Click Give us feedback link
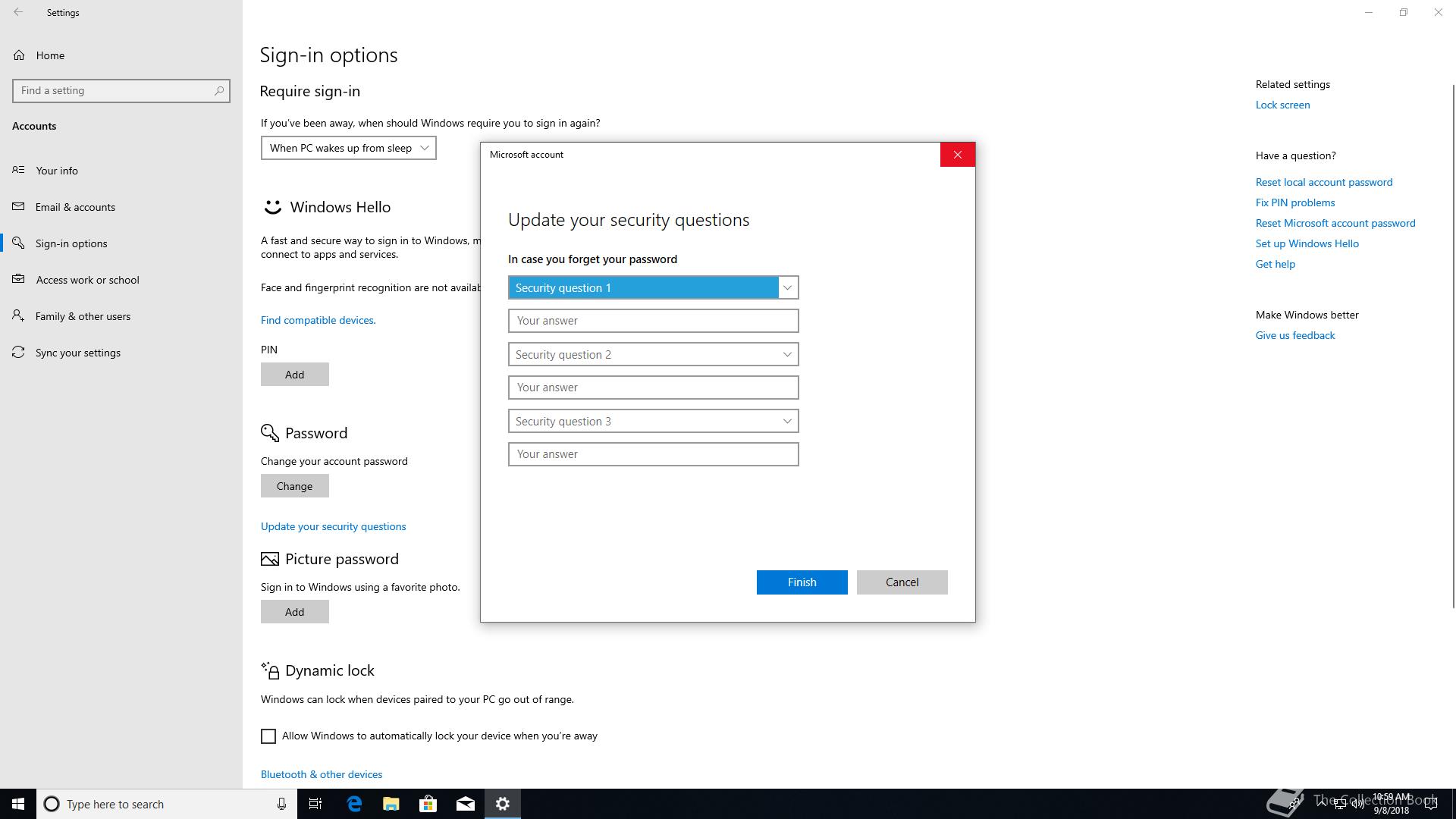 pyautogui.click(x=1295, y=335)
